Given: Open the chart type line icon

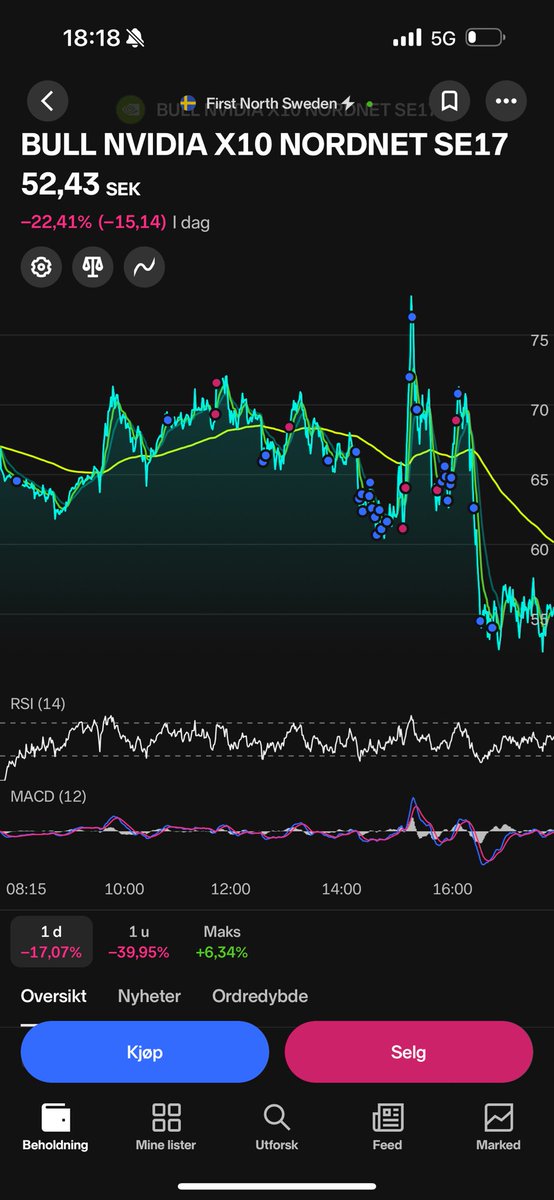Looking at the screenshot, I should [x=144, y=267].
